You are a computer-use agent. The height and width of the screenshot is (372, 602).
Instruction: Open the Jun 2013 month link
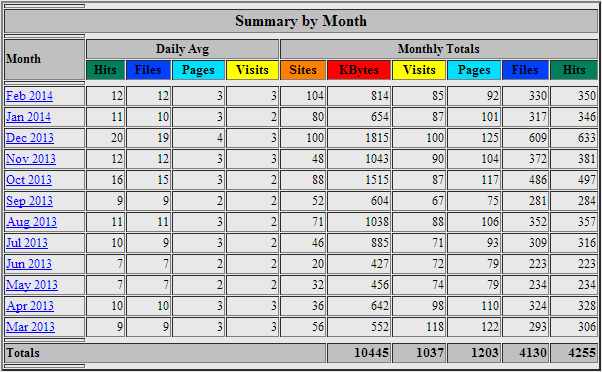click(x=29, y=264)
